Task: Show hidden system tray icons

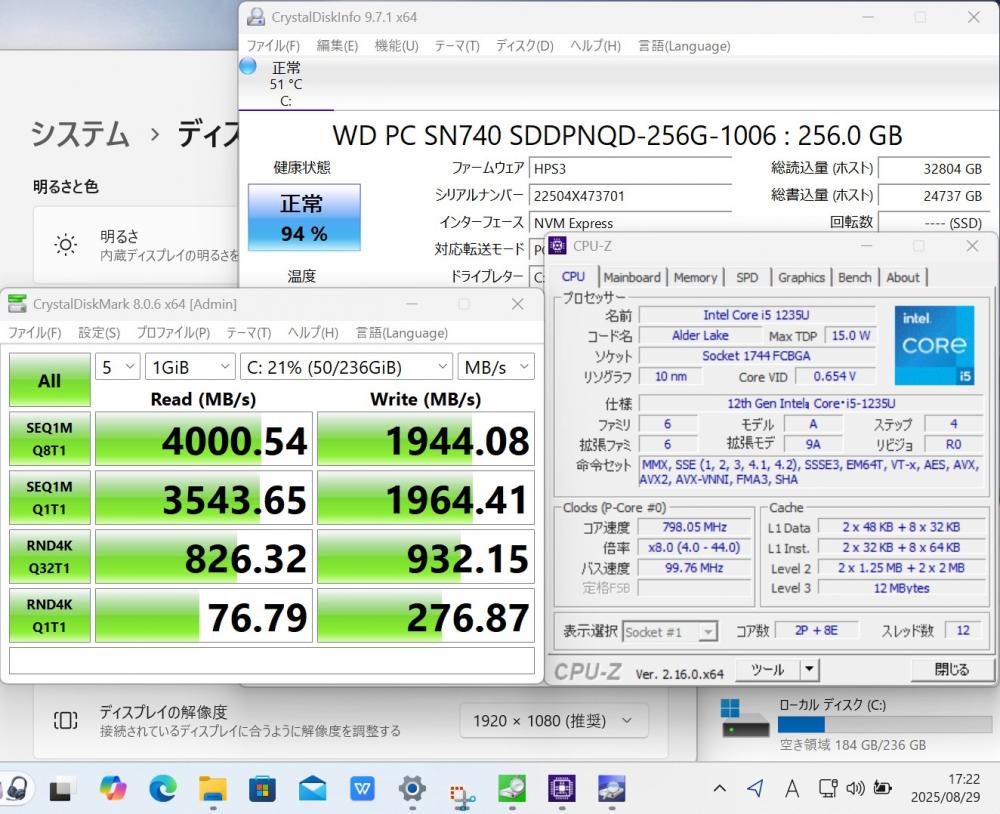Action: tap(719, 788)
